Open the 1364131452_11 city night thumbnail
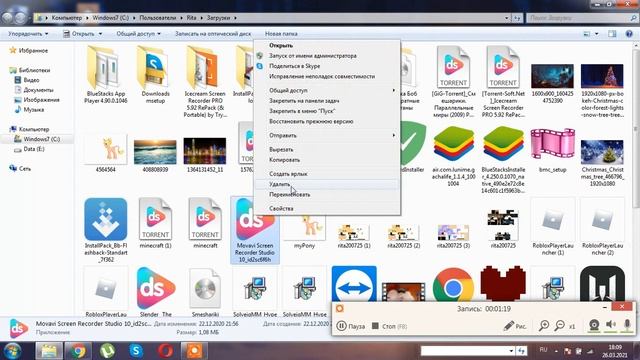 205,151
